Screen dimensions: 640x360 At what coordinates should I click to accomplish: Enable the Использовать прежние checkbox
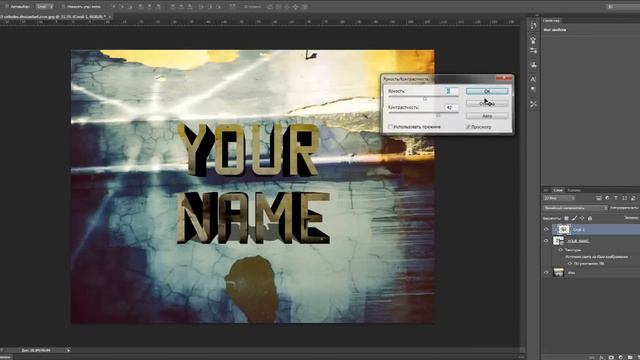pyautogui.click(x=390, y=127)
